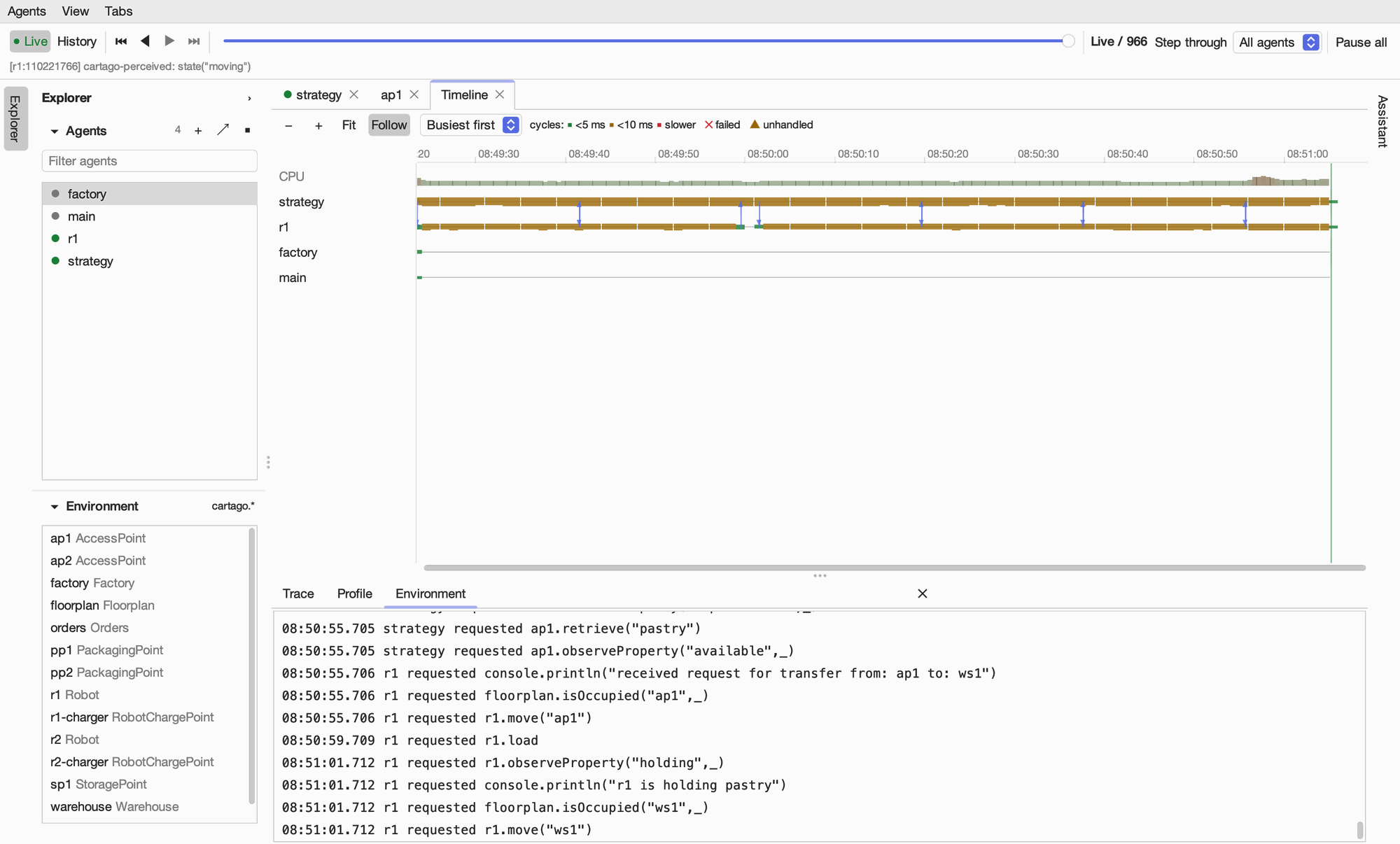The image size is (1400, 844).
Task: Switch to History mode
Action: tap(77, 41)
